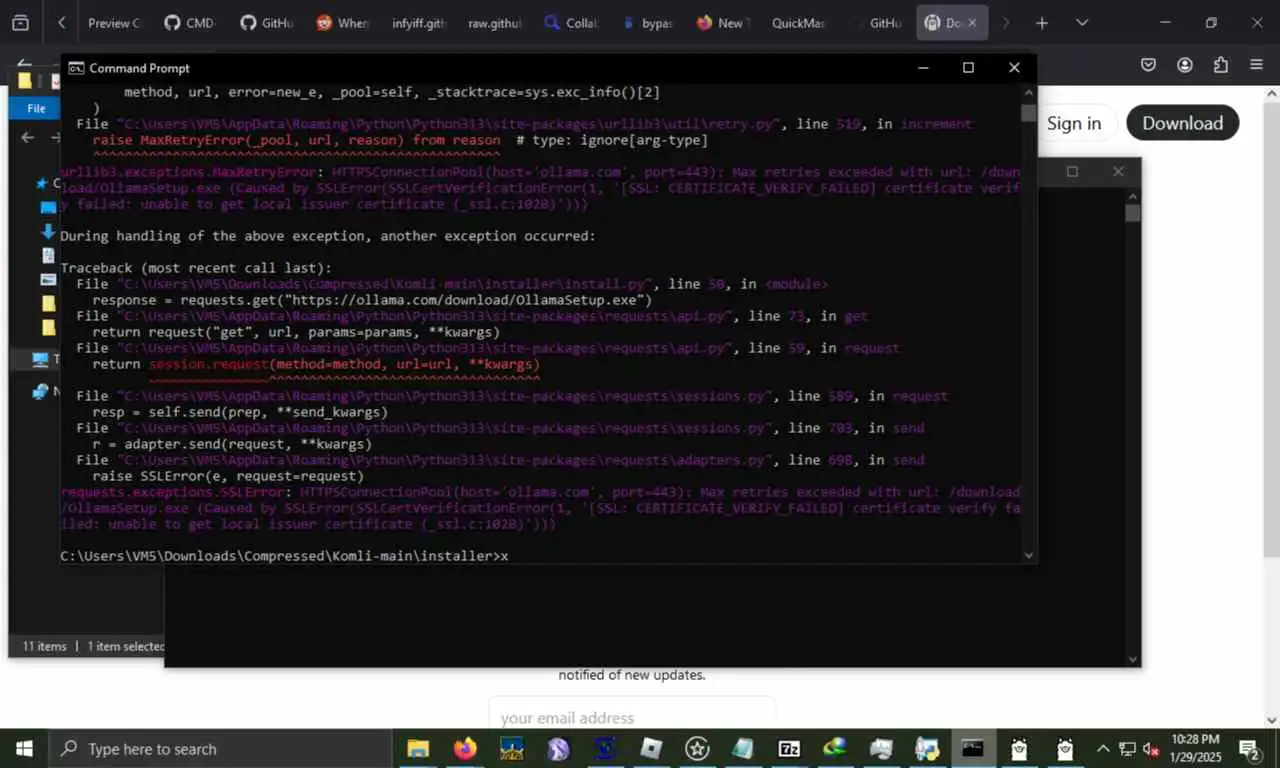
Task: Open a new browser tab with plus
Action: point(1042,22)
